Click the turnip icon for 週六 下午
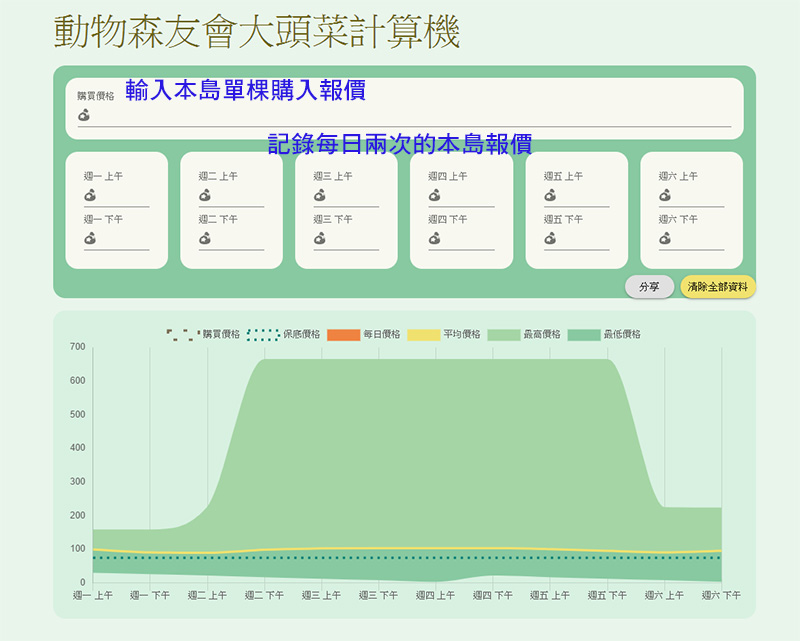800x641 pixels. pos(665,238)
